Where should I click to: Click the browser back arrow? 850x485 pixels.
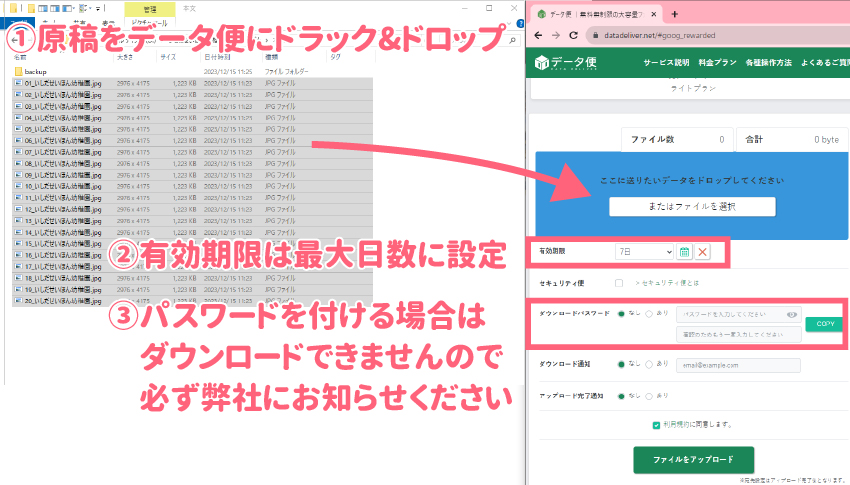click(538, 35)
